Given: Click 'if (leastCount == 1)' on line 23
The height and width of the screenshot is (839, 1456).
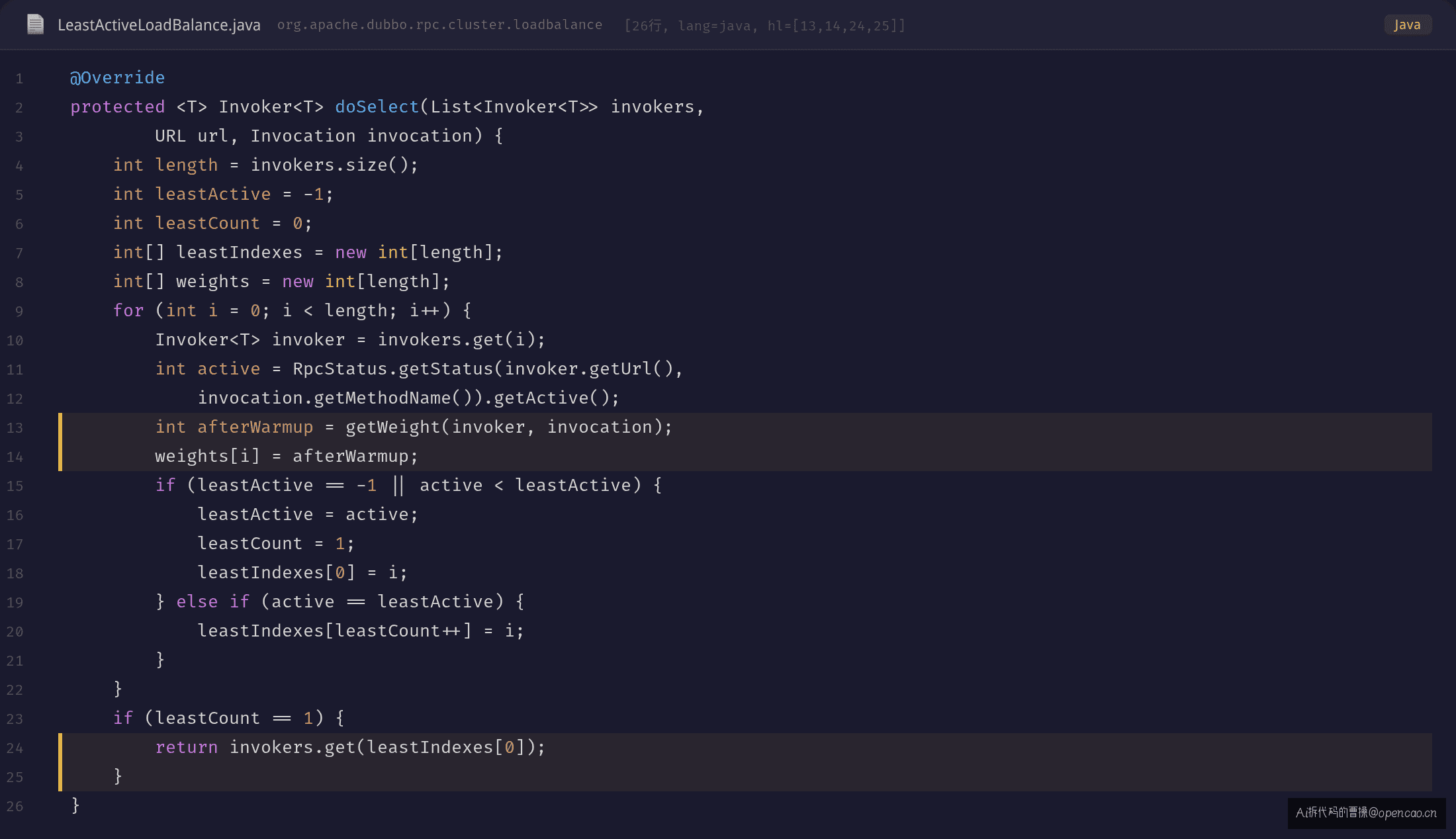Looking at the screenshot, I should coord(218,718).
